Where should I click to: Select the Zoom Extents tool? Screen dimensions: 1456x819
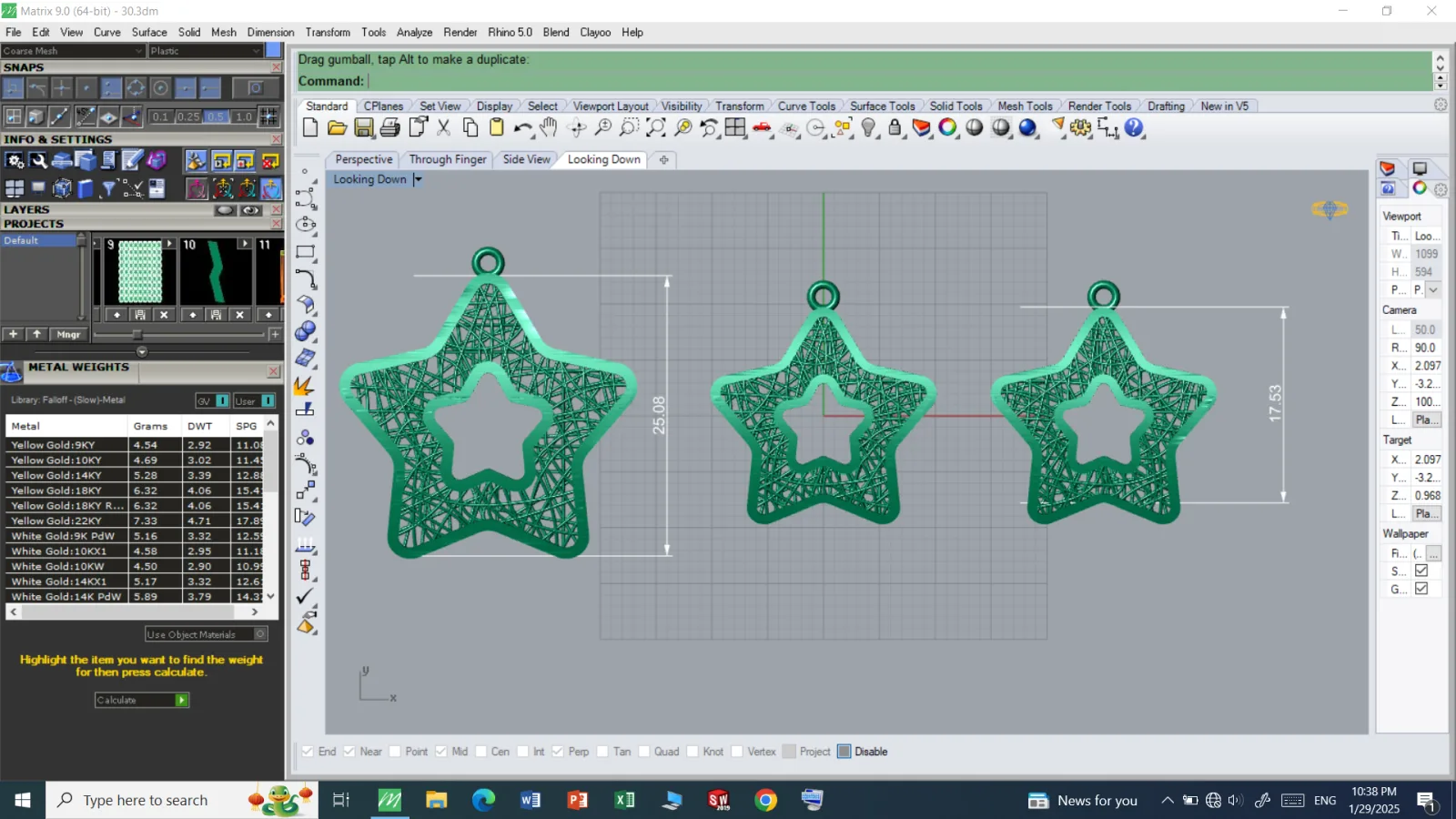click(656, 127)
